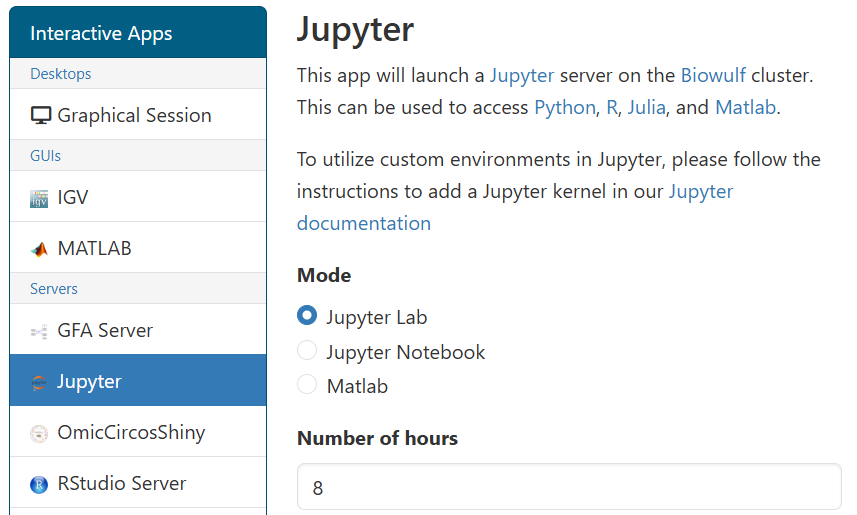Open RStudio Server app entry

point(122,483)
